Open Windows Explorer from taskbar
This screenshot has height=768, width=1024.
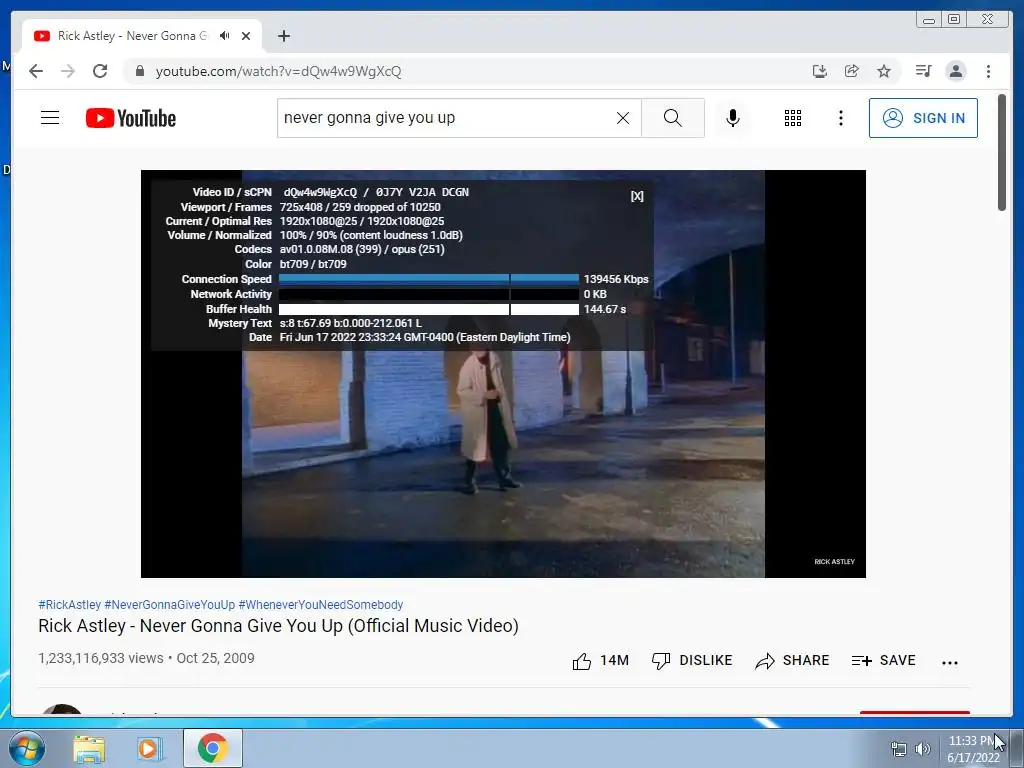click(89, 748)
